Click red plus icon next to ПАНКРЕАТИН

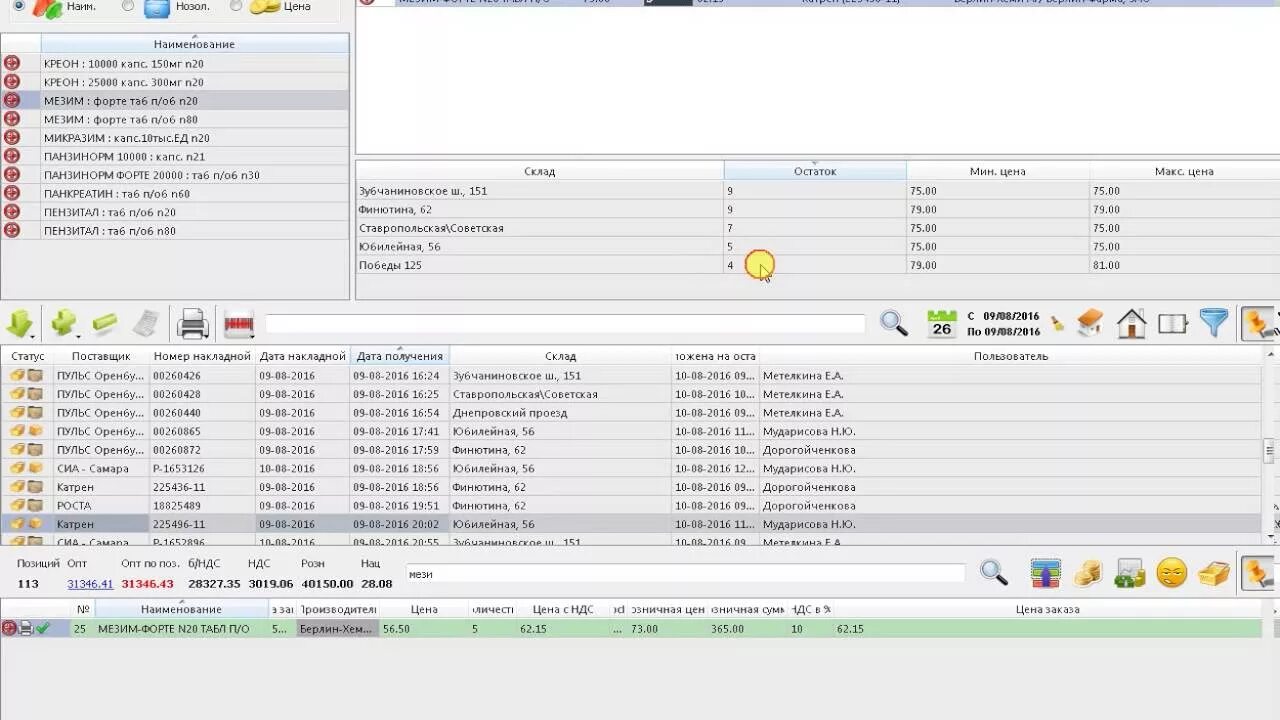click(12, 193)
